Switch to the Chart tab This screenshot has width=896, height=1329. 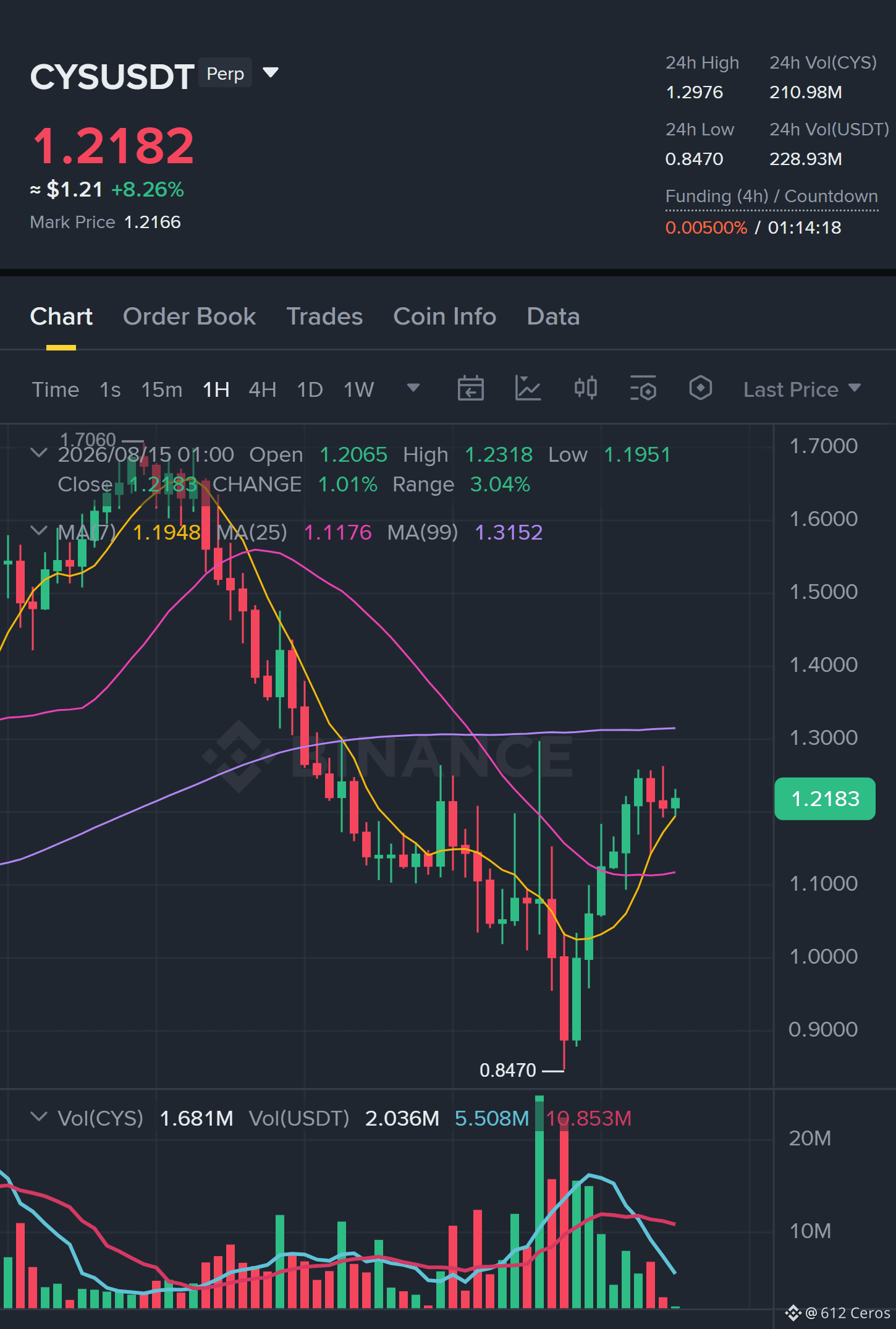(61, 316)
